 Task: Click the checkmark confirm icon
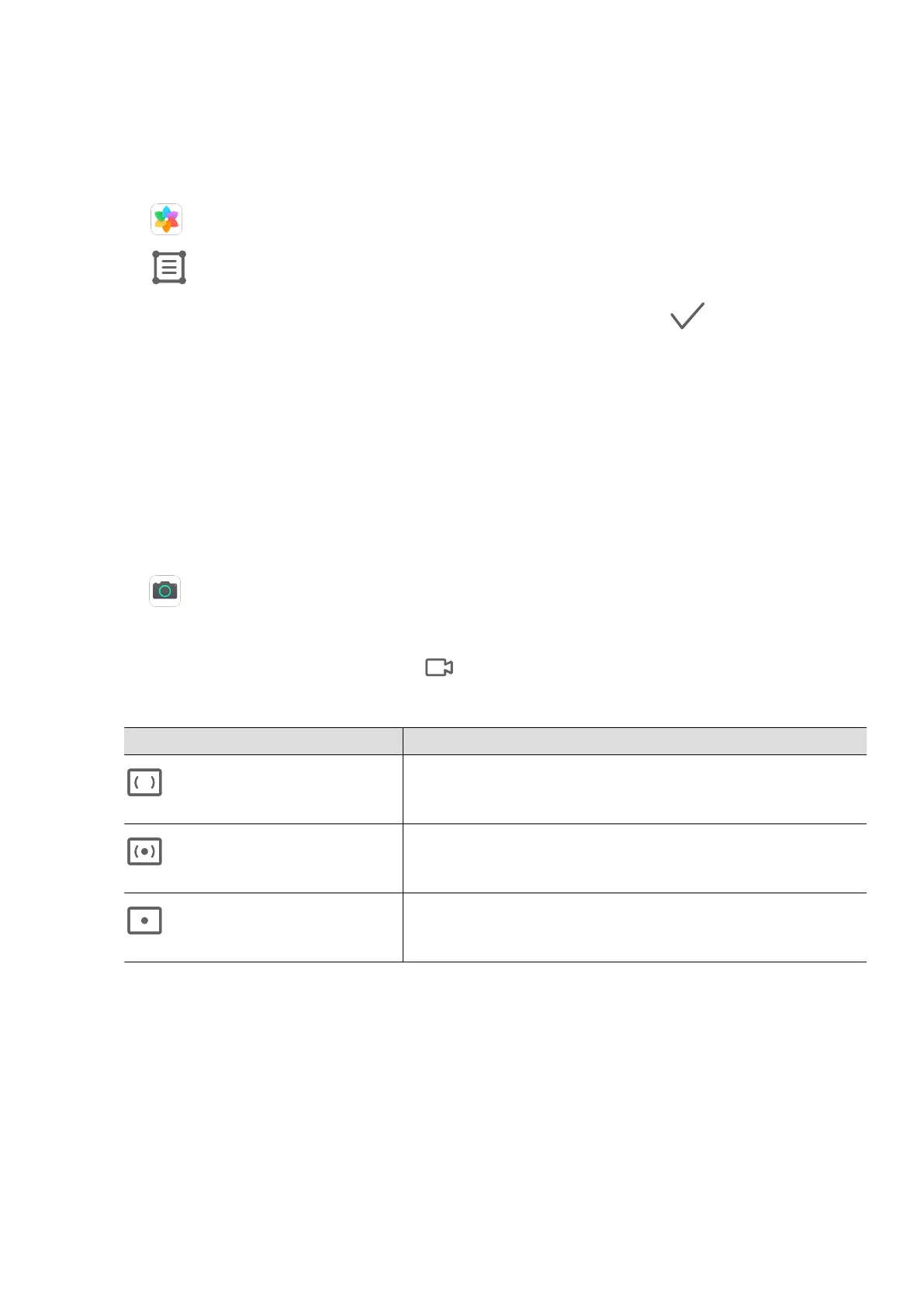pyautogui.click(x=687, y=316)
